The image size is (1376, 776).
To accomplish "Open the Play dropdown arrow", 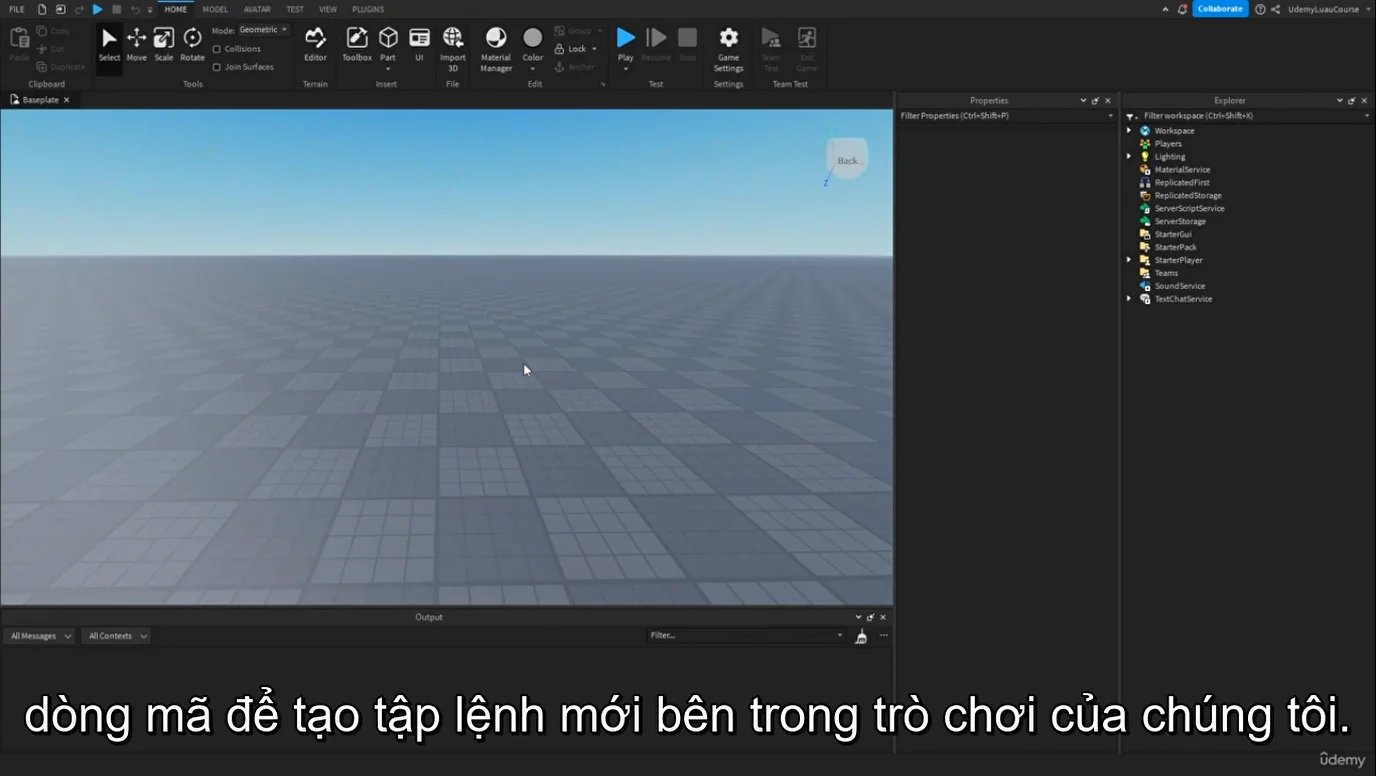I will pos(626,68).
